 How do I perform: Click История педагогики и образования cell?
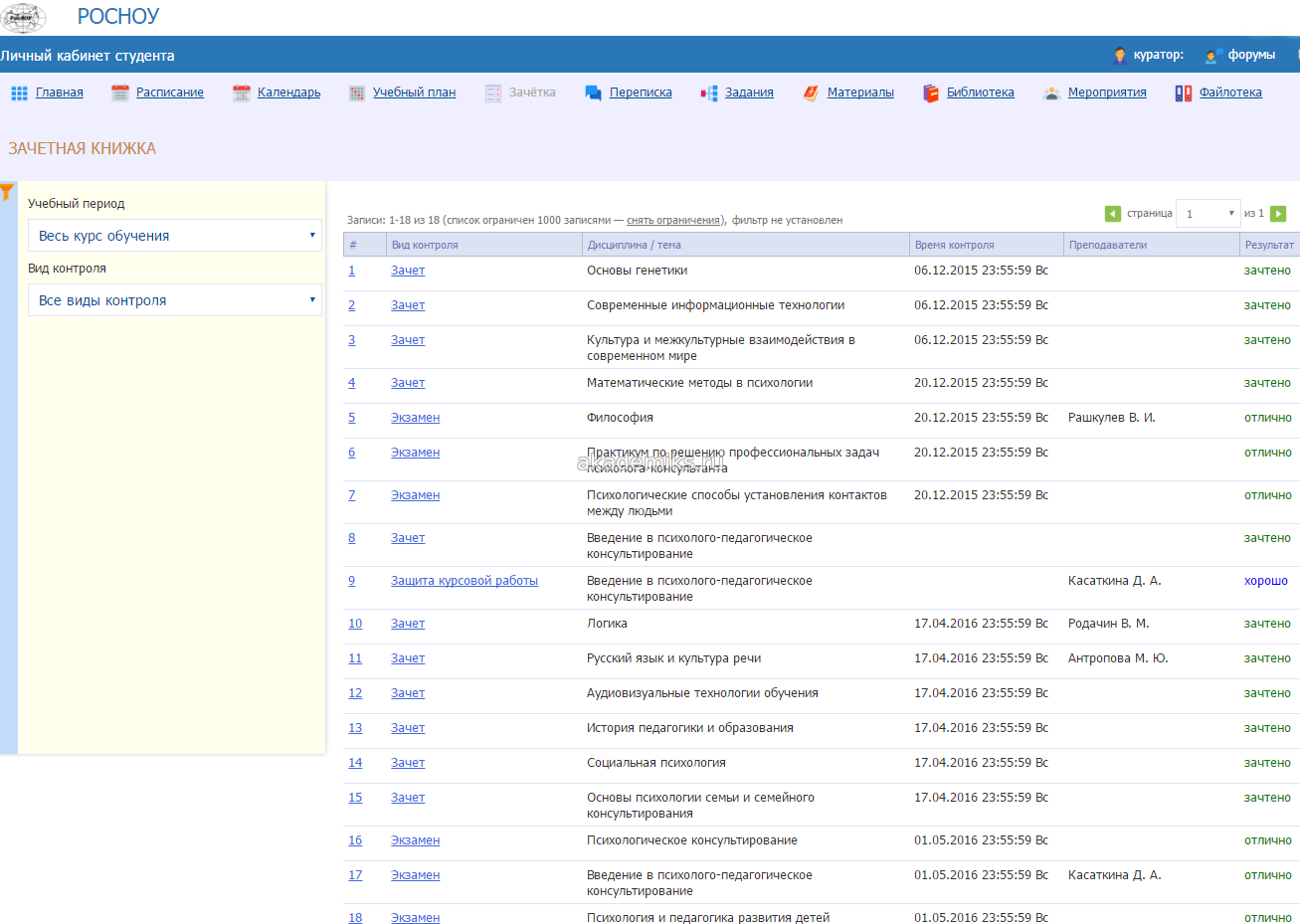(690, 728)
